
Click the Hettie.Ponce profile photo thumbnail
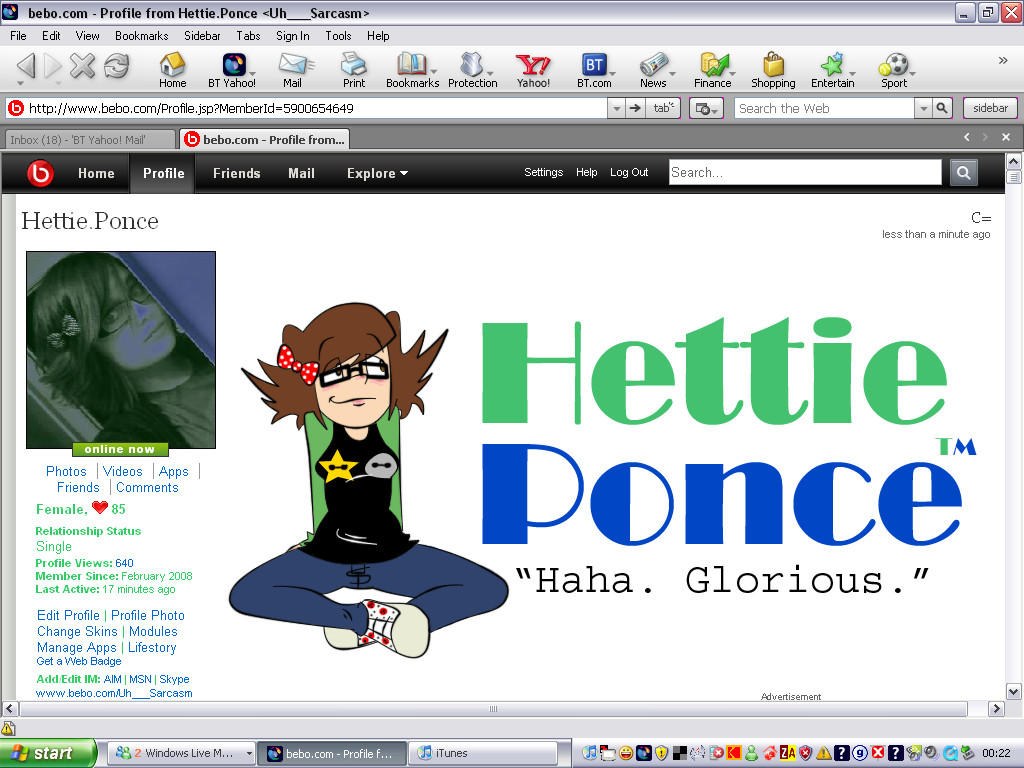coord(121,350)
